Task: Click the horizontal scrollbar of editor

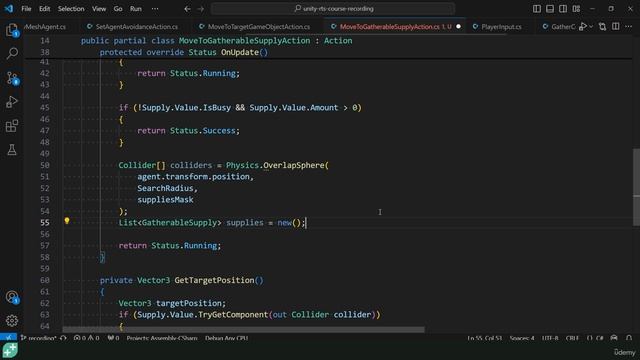Action: (x=243, y=329)
